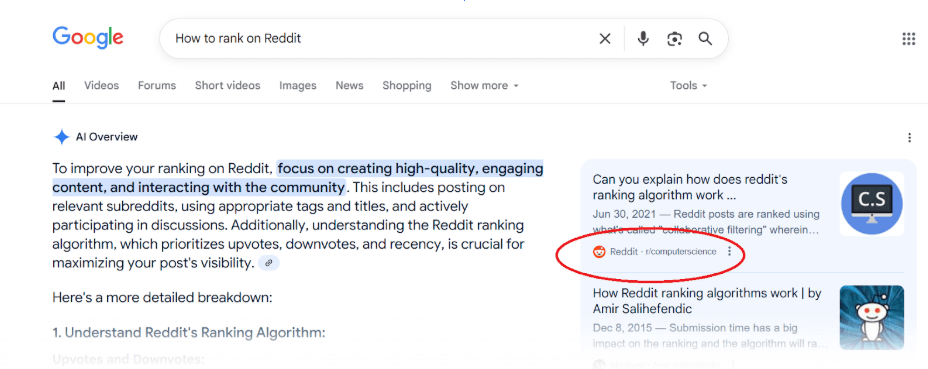
Task: Open options for the r/computerscience source
Action: (x=729, y=252)
